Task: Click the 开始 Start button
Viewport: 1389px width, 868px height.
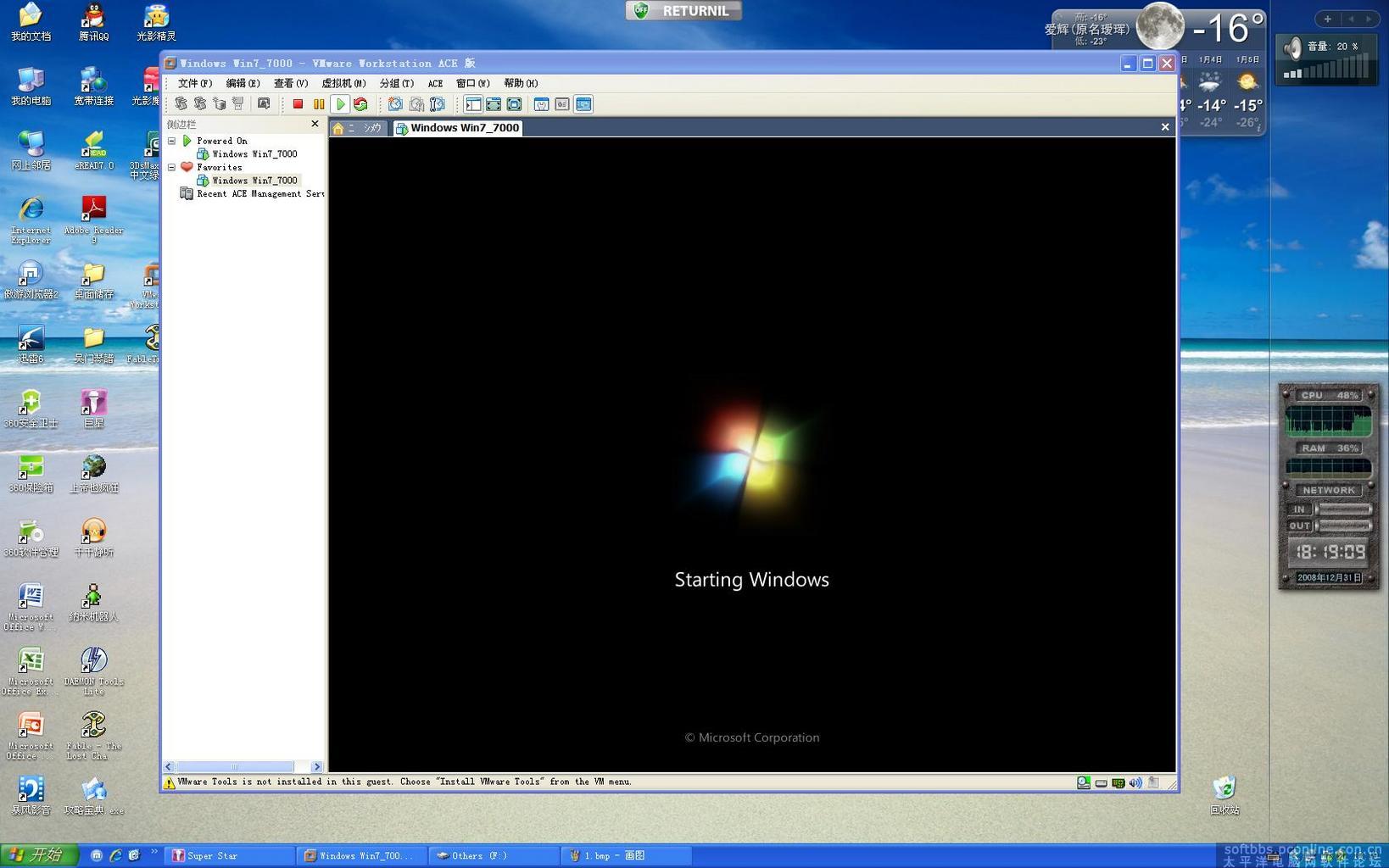Action: click(39, 855)
